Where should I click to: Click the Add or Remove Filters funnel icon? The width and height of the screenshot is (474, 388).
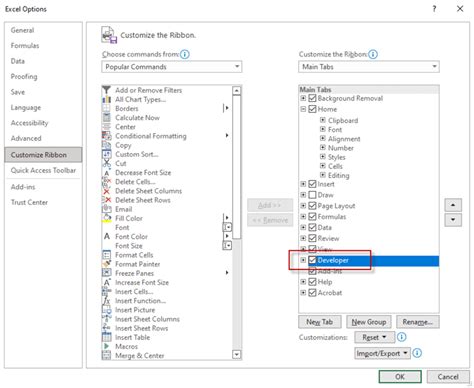106,90
